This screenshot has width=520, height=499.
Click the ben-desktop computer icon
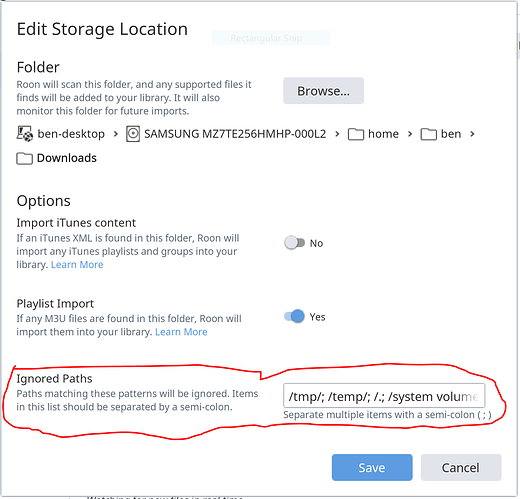point(25,134)
